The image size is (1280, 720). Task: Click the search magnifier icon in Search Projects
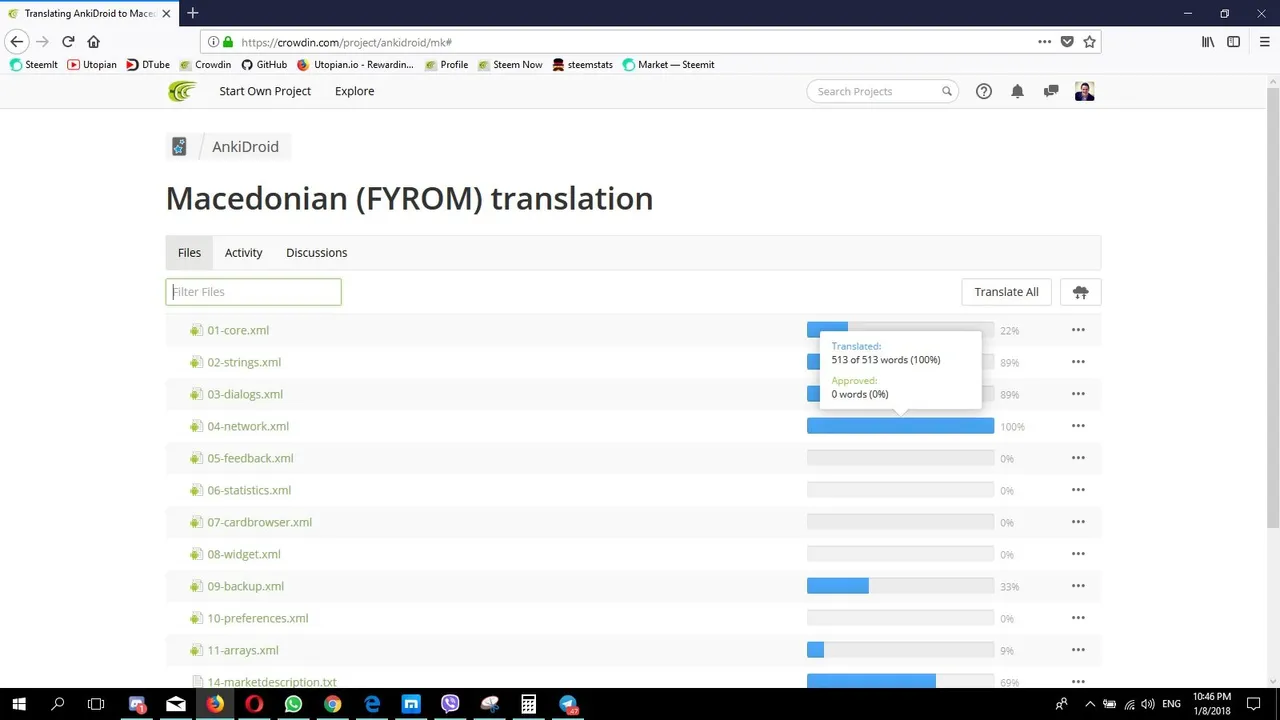pos(946,91)
